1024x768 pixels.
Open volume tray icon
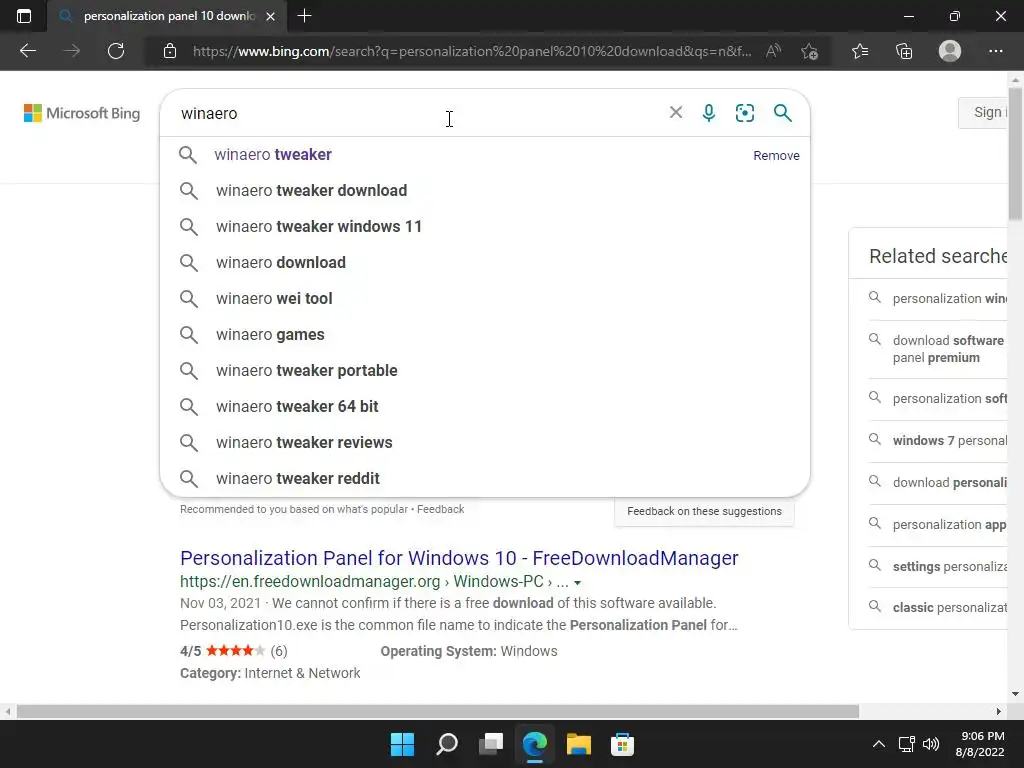coord(931,744)
